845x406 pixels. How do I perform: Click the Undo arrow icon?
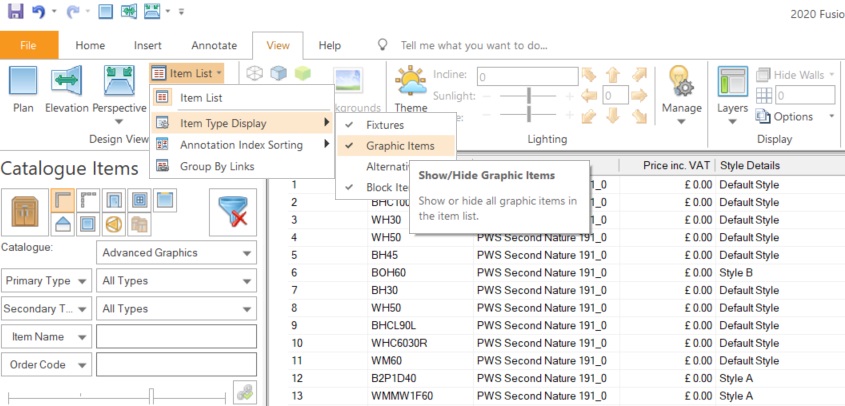click(x=38, y=11)
